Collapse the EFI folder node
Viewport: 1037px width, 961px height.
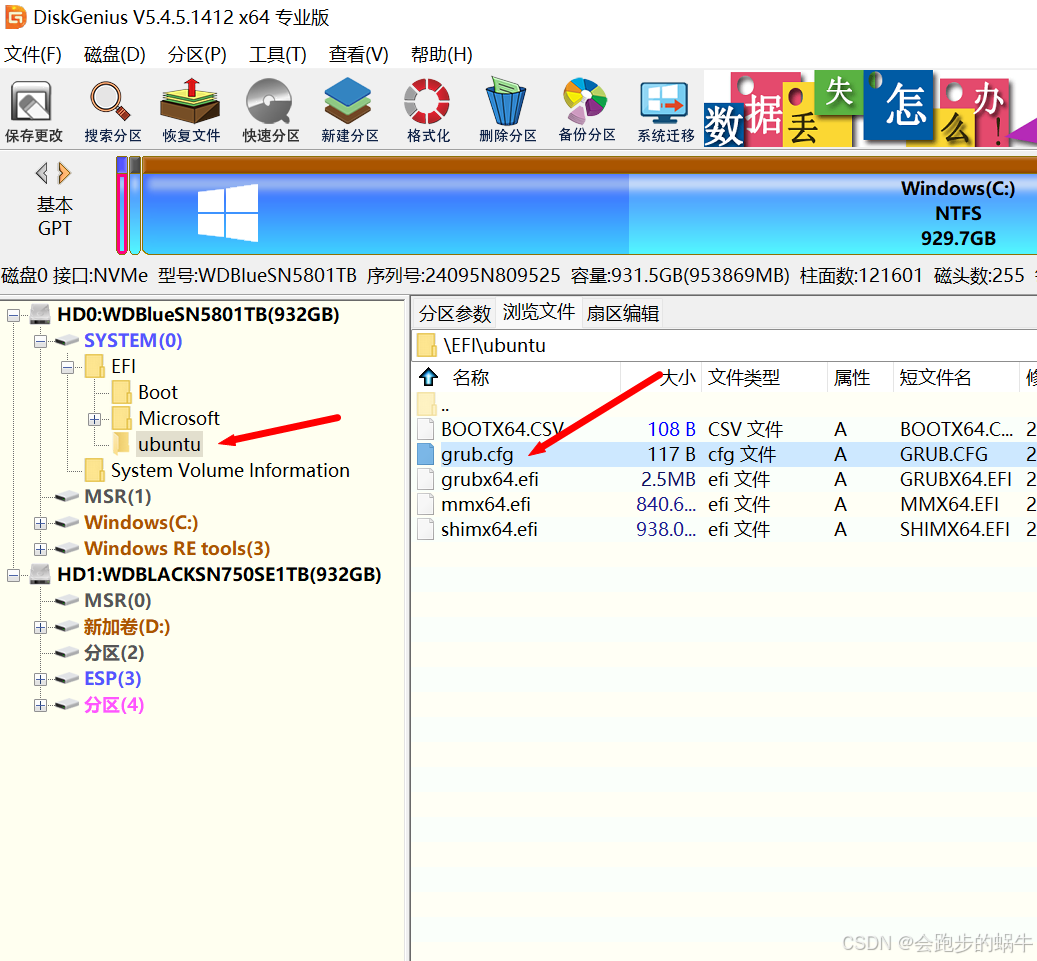tap(67, 367)
